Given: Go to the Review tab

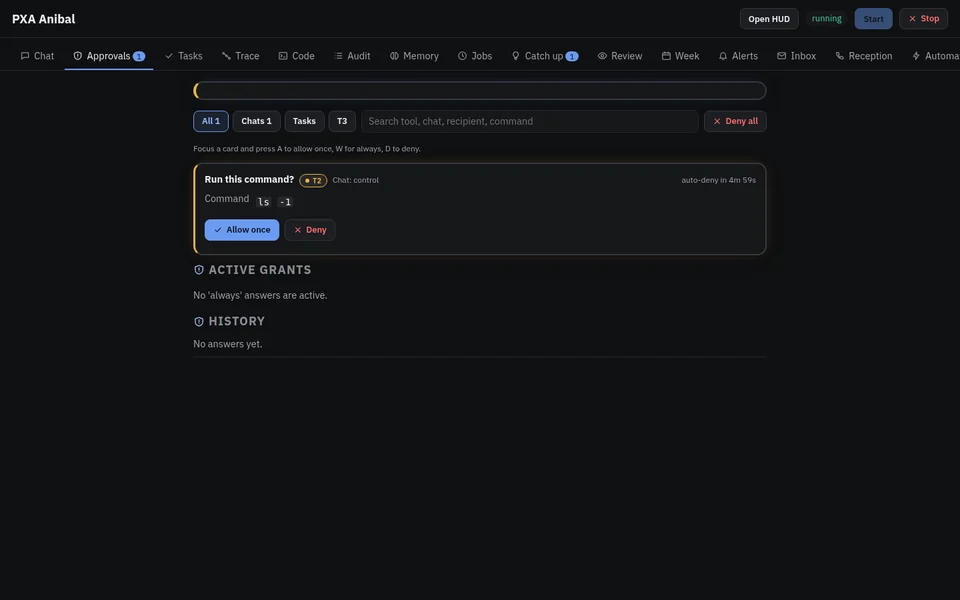Looking at the screenshot, I should pyautogui.click(x=620, y=56).
